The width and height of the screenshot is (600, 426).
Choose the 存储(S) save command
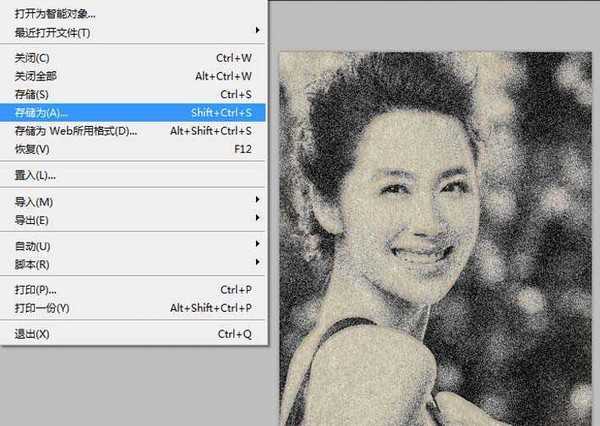click(32, 94)
